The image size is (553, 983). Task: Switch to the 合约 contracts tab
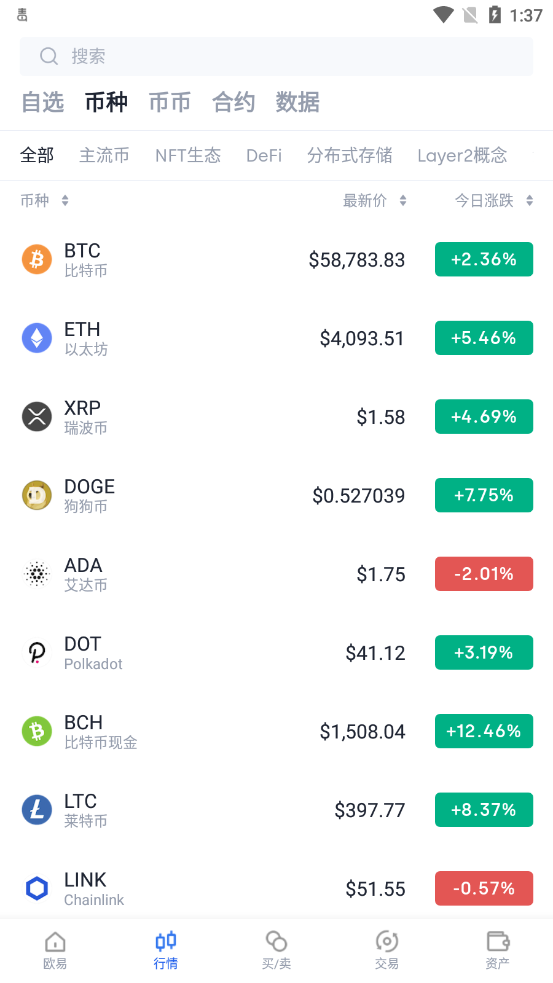tap(233, 102)
